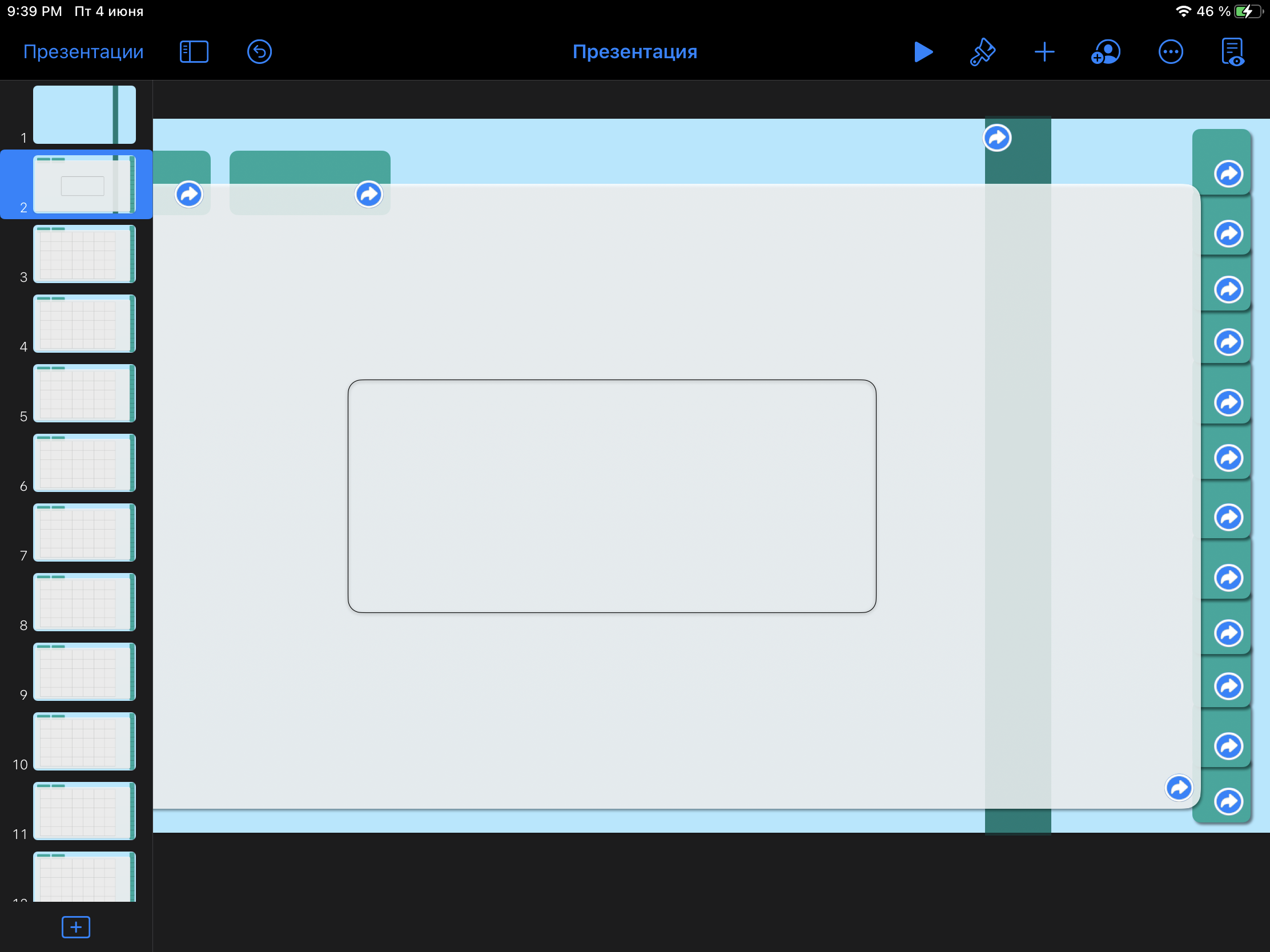Start slideshow with the play button
The image size is (1270, 952).
click(x=923, y=51)
